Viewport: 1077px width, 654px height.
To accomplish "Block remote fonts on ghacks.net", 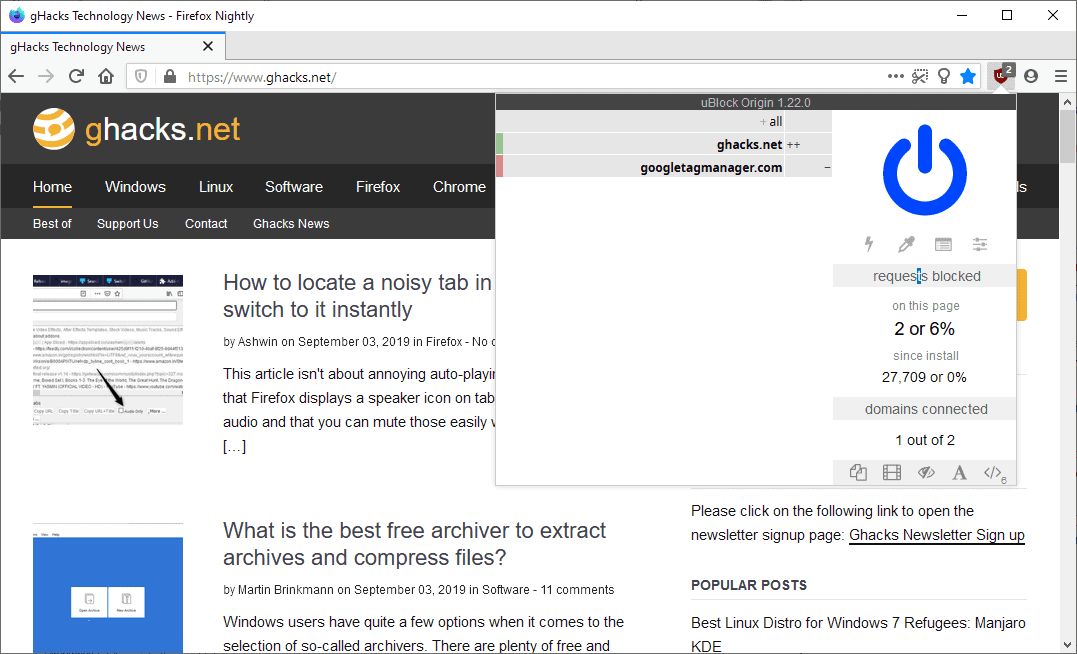I will click(959, 472).
